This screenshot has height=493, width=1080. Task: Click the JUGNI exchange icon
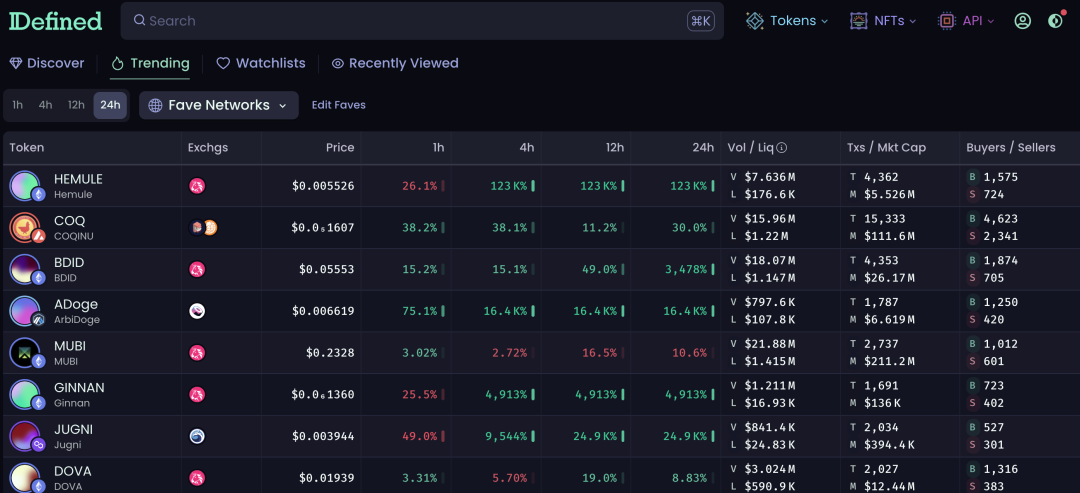197,436
